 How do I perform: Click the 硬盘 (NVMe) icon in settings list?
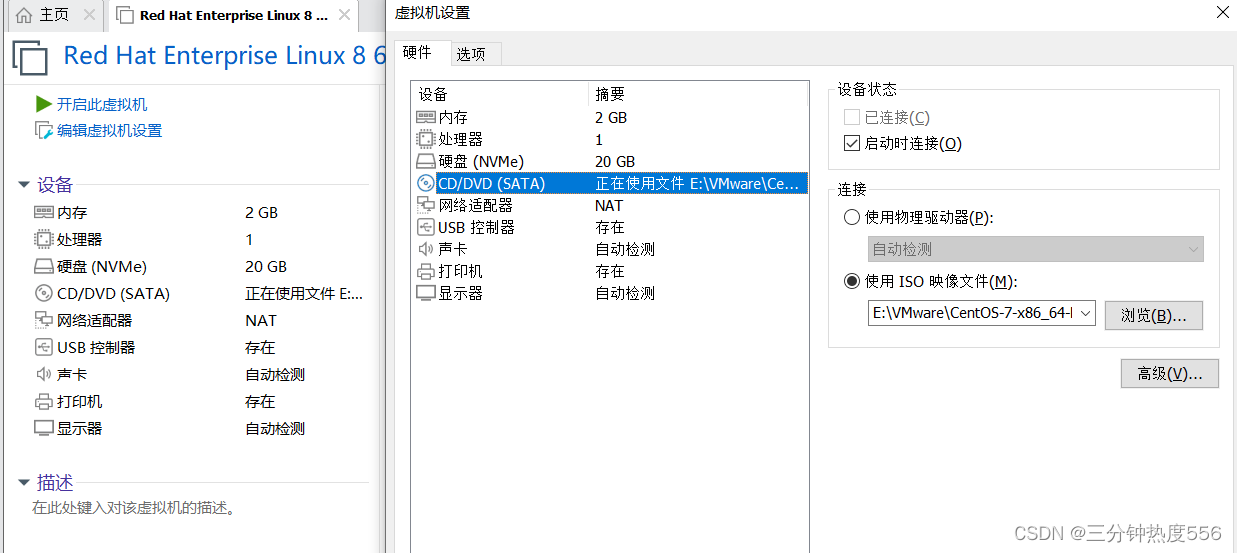[x=426, y=162]
